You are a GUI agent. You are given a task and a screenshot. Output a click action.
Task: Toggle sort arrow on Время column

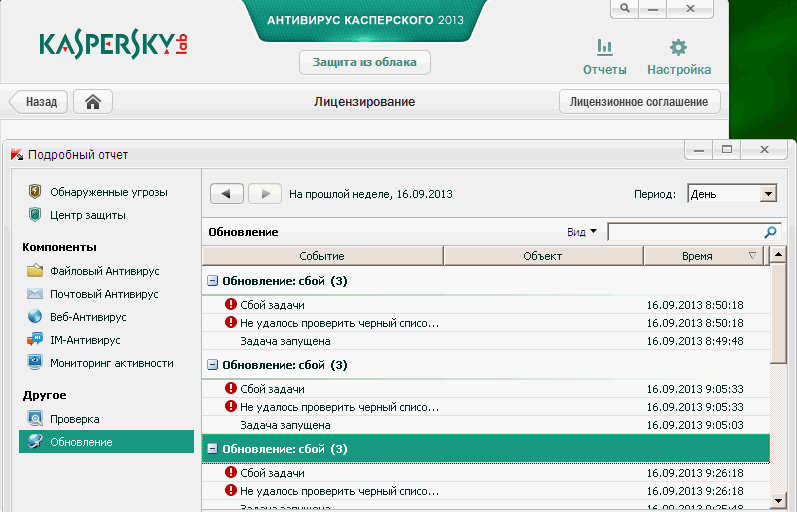pos(752,256)
